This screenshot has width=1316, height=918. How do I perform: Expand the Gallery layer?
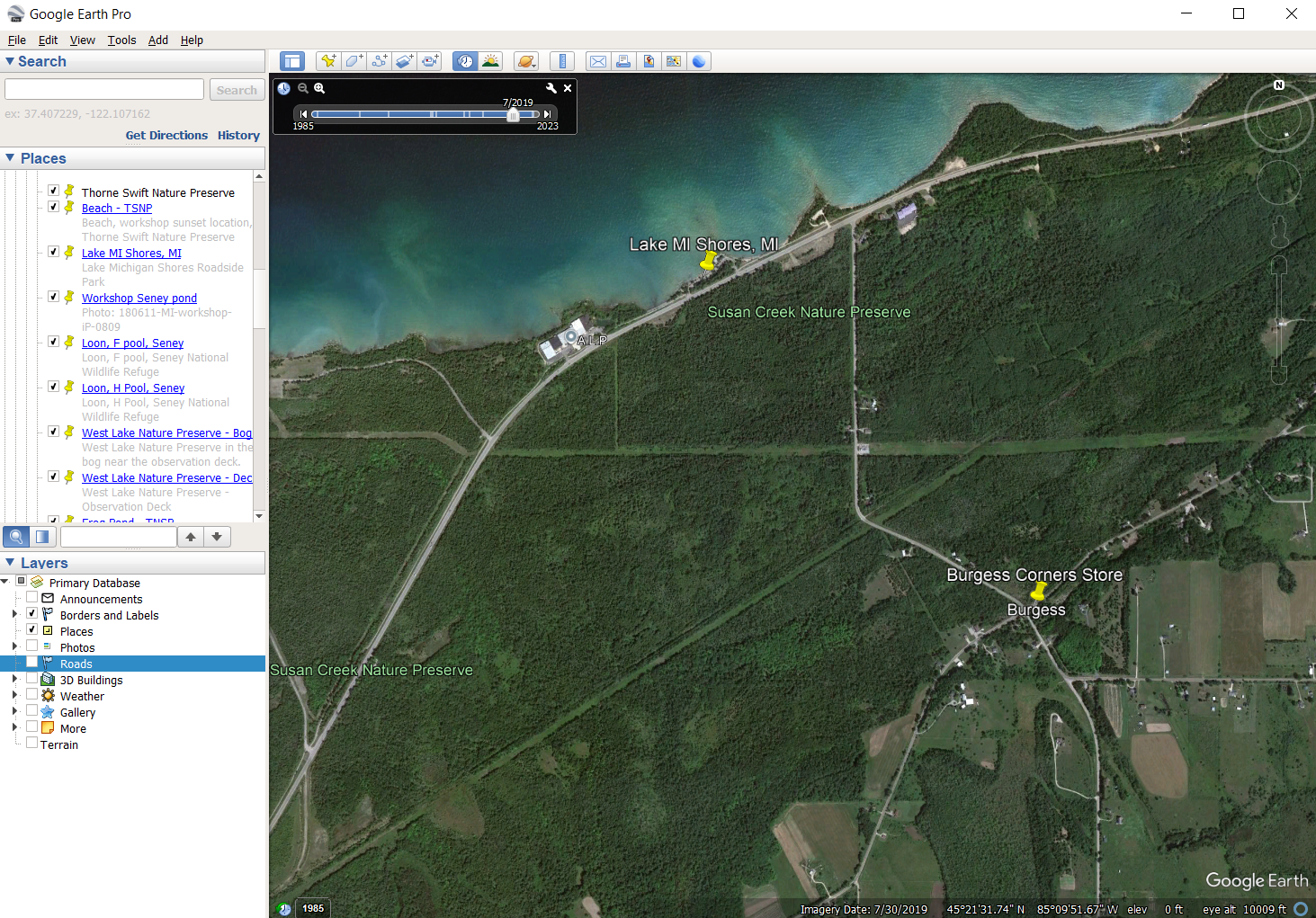pos(14,711)
